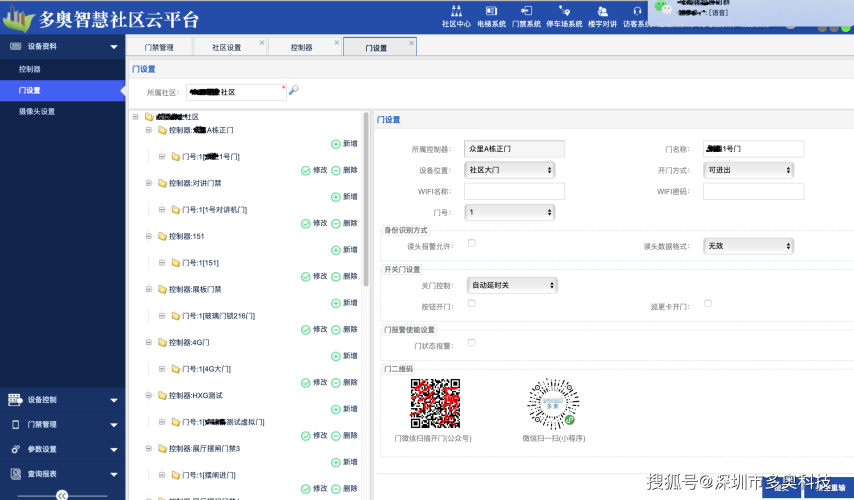Viewport: 854px width, 500px height.
Task: Open 楼宇对讲 module in the top bar
Action: [x=602, y=16]
